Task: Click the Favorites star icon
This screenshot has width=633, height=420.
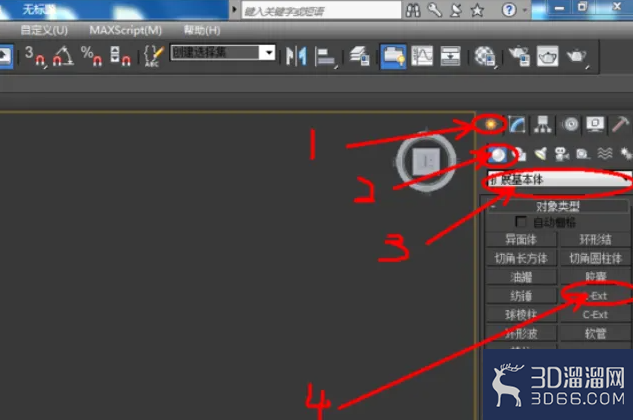Action: pos(477,10)
